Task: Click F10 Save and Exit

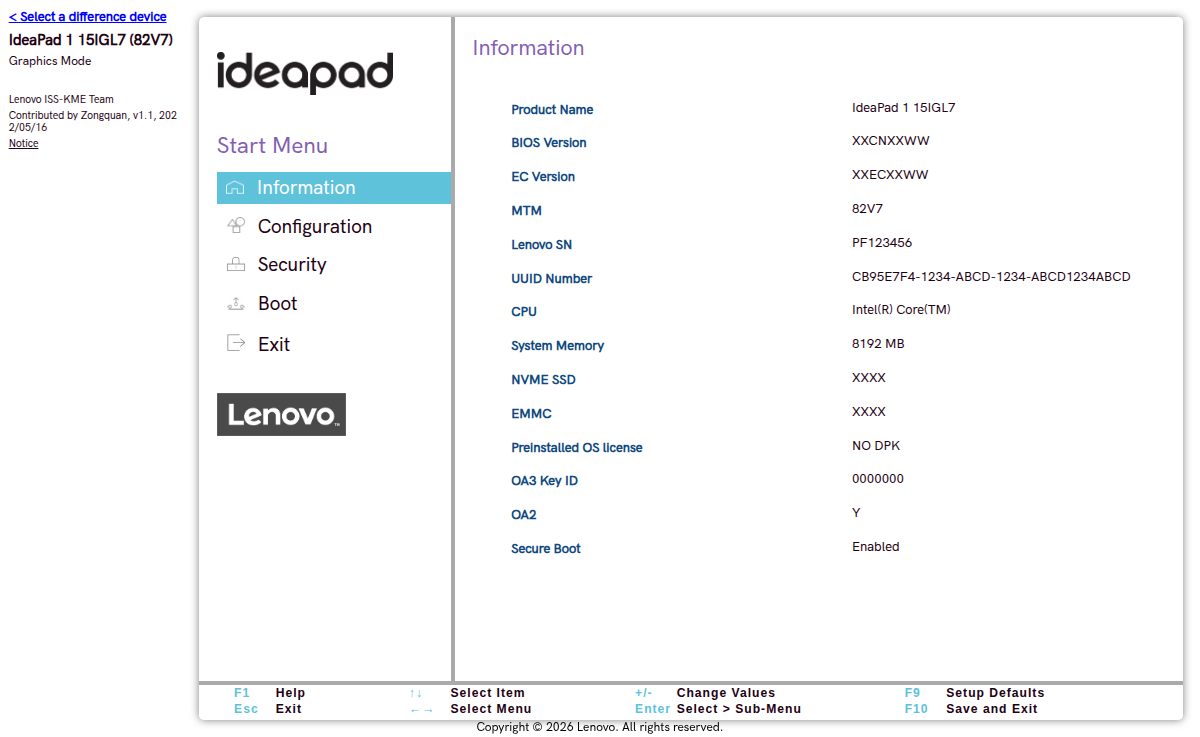Action: click(x=971, y=709)
